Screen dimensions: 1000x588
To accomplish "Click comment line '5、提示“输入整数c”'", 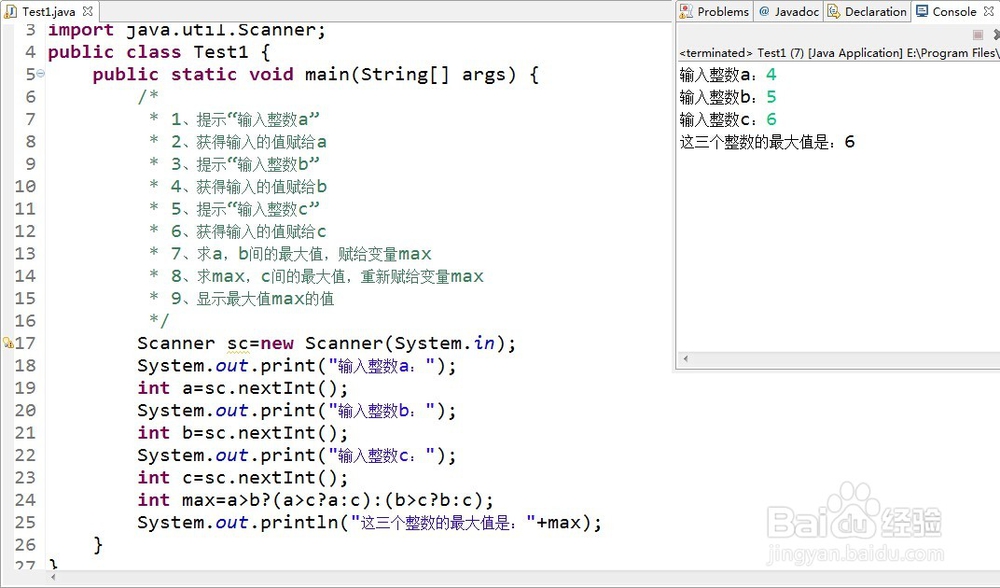I will tap(234, 209).
